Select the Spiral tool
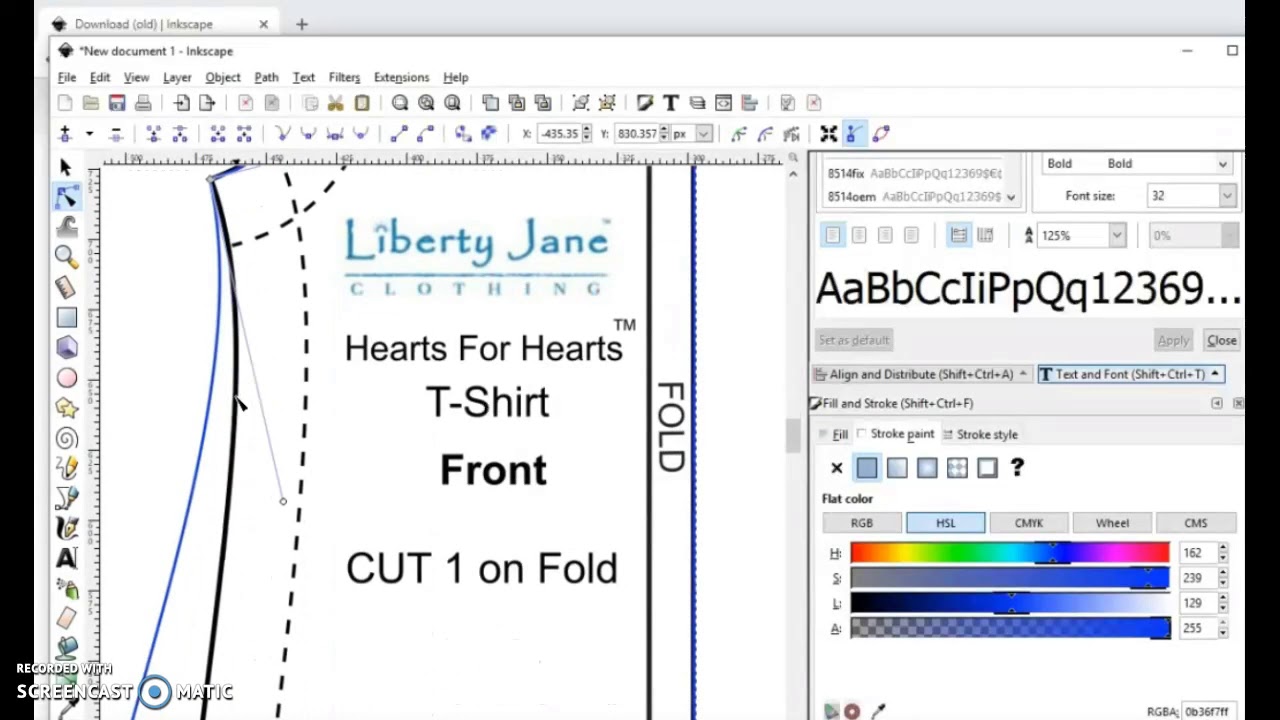Image resolution: width=1280 pixels, height=720 pixels. pyautogui.click(x=66, y=438)
